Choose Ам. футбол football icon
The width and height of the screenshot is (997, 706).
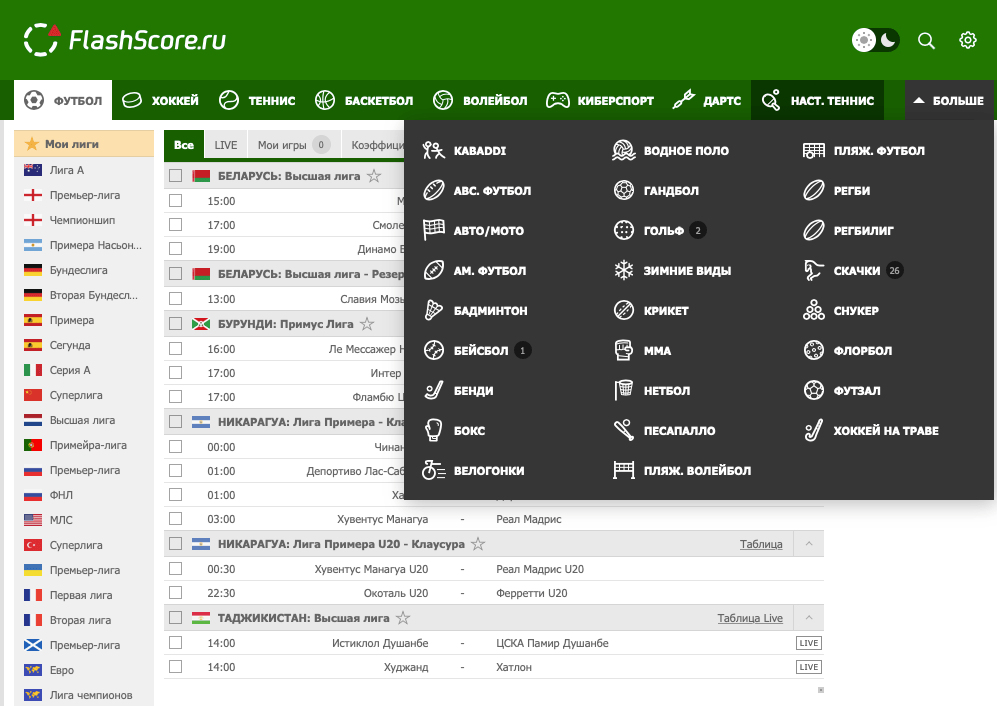(434, 270)
